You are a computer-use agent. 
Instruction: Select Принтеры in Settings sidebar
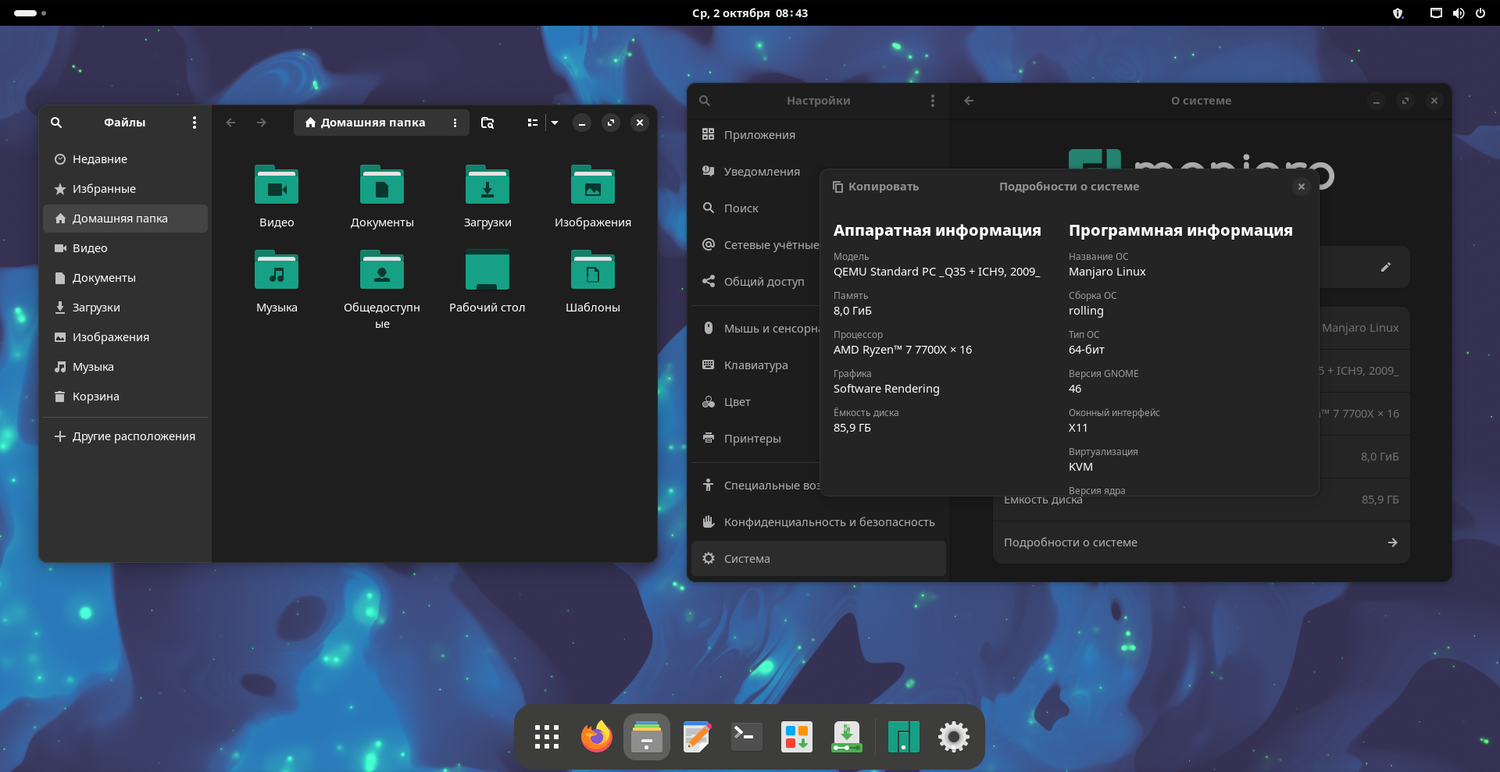(752, 439)
